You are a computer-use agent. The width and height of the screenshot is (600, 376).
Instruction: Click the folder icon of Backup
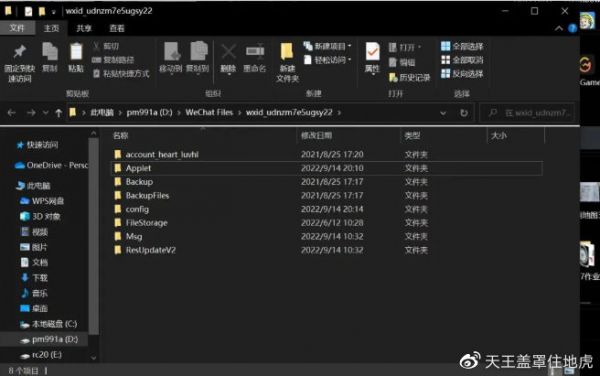(x=118, y=182)
